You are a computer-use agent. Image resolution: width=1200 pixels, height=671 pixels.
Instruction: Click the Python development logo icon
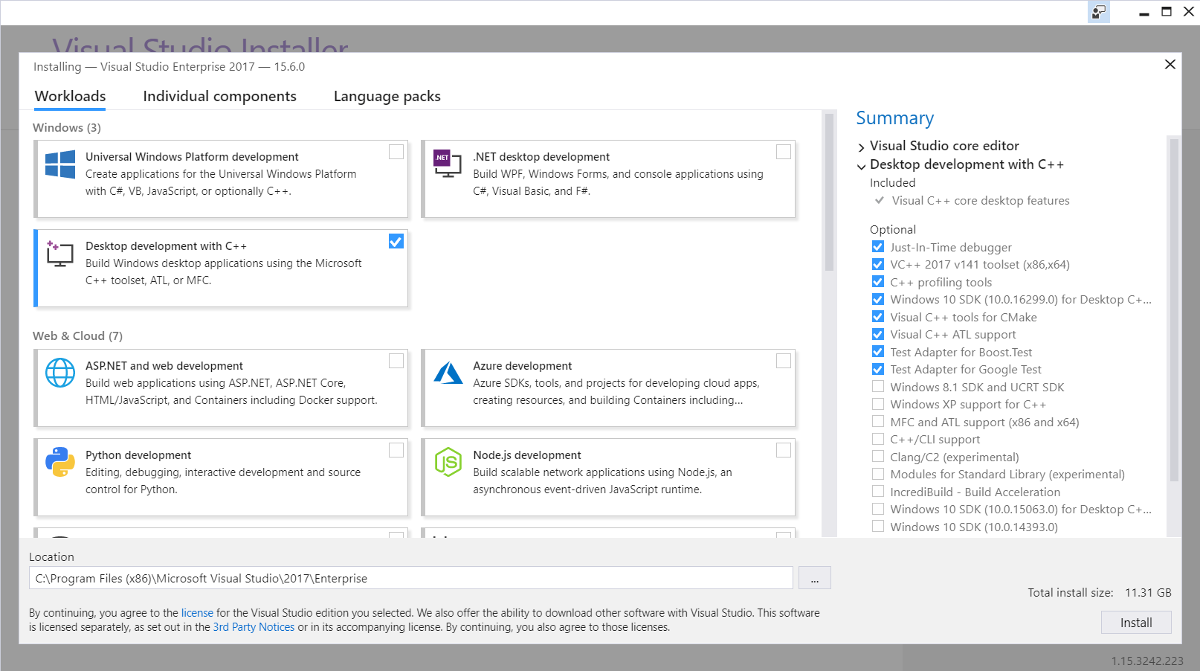coord(60,463)
